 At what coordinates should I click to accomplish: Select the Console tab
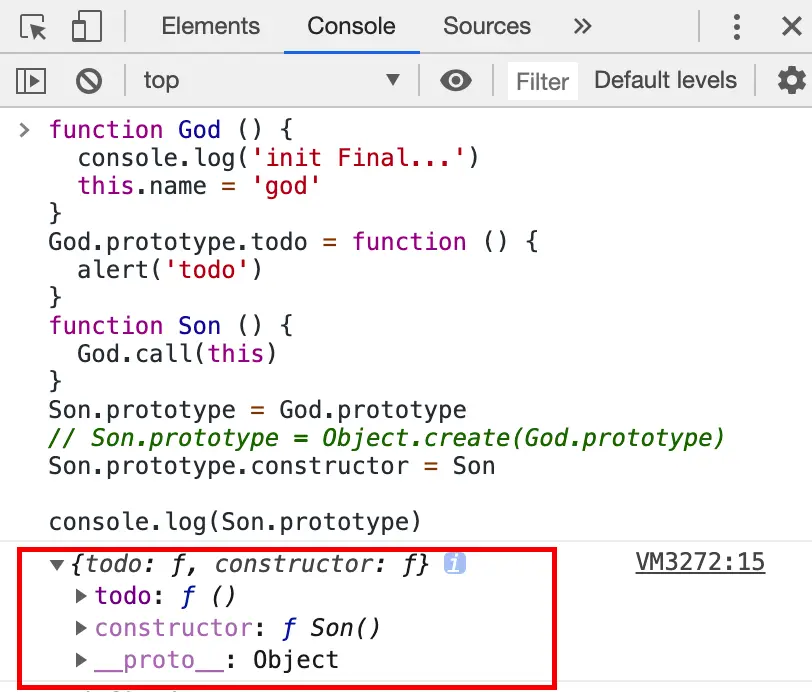[x=351, y=27]
